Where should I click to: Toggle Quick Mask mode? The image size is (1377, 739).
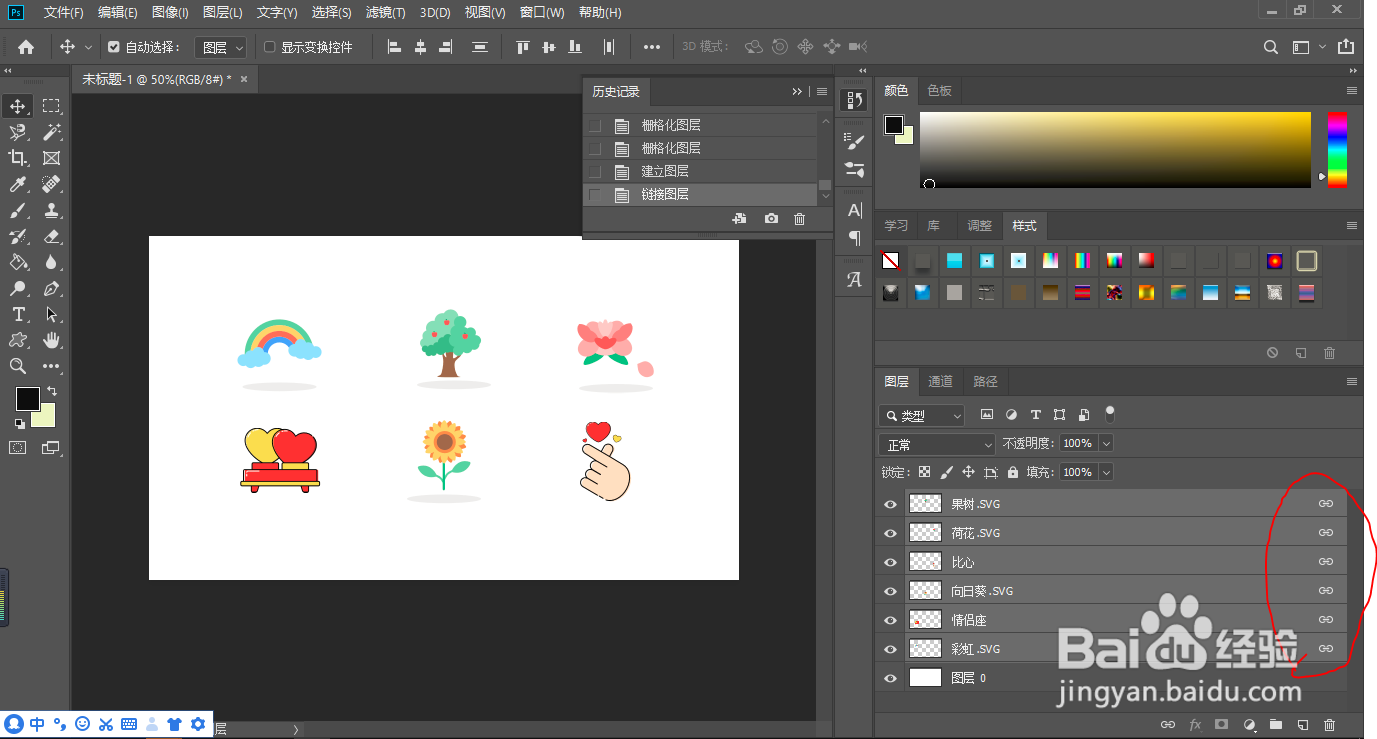(18, 448)
